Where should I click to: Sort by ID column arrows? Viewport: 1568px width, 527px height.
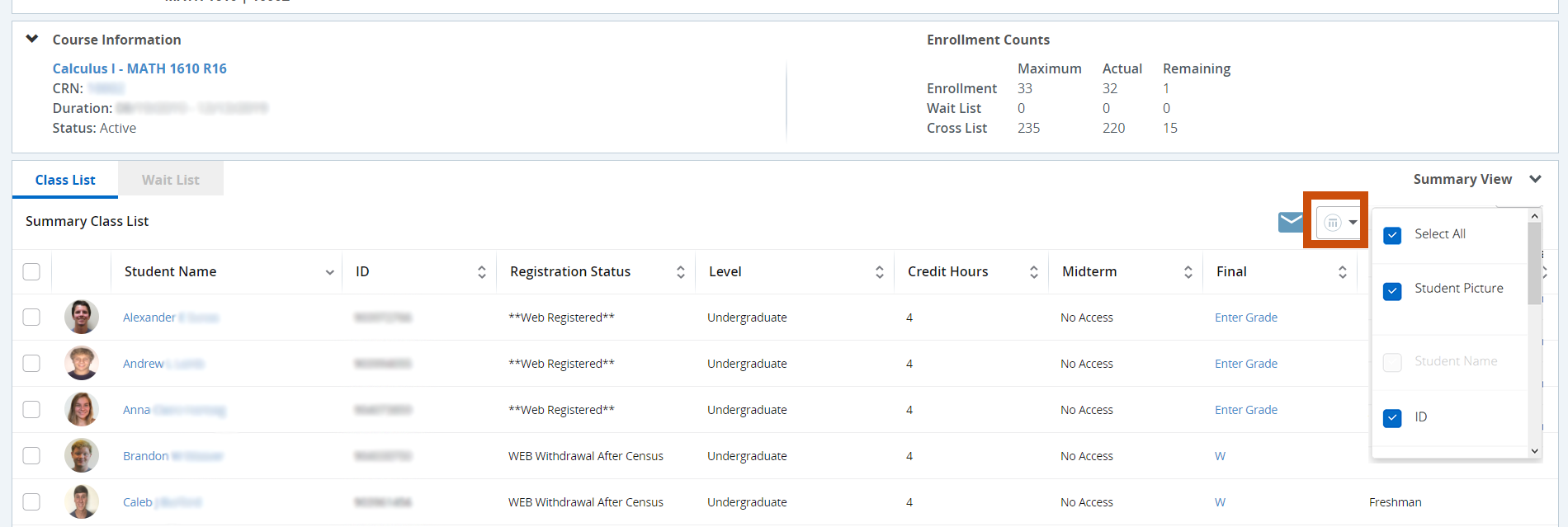(481, 272)
